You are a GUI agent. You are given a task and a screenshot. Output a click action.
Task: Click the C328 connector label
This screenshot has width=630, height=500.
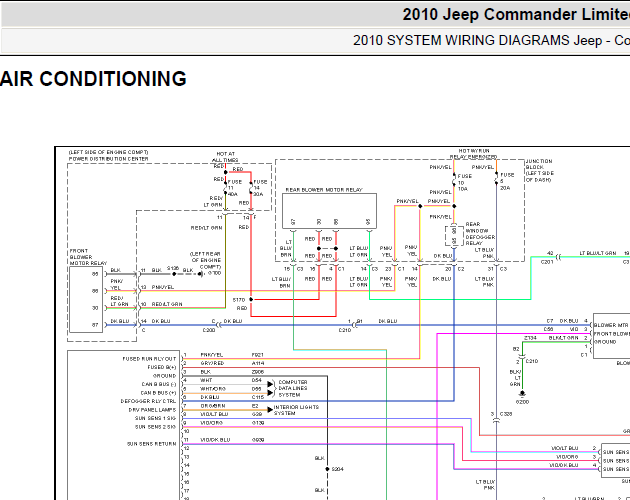[506, 414]
